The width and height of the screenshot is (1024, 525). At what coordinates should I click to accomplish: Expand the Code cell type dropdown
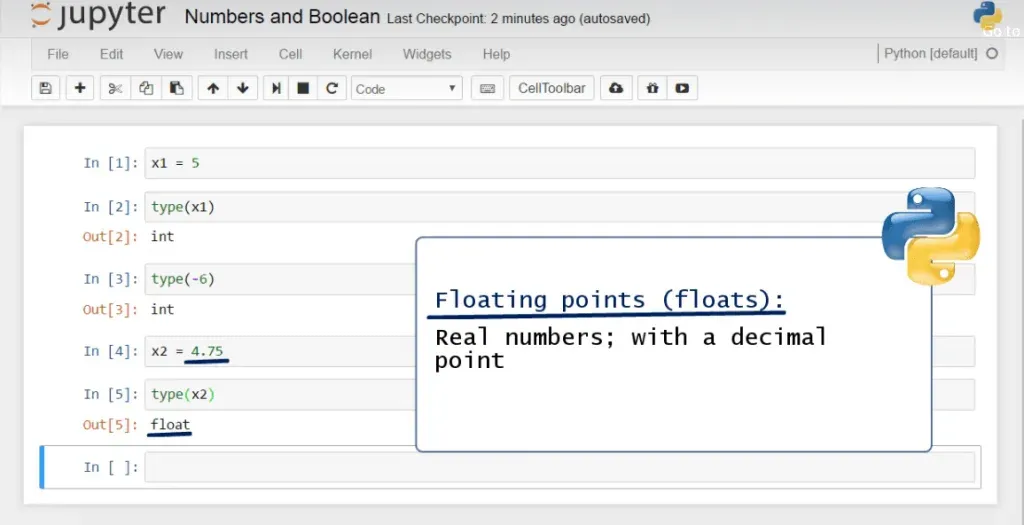[x=406, y=89]
